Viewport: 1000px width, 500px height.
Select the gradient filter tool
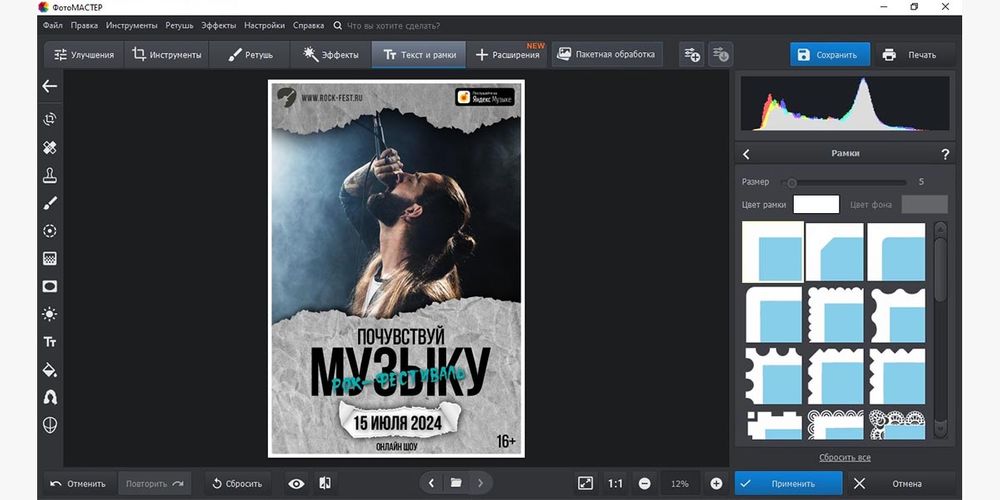coord(50,258)
